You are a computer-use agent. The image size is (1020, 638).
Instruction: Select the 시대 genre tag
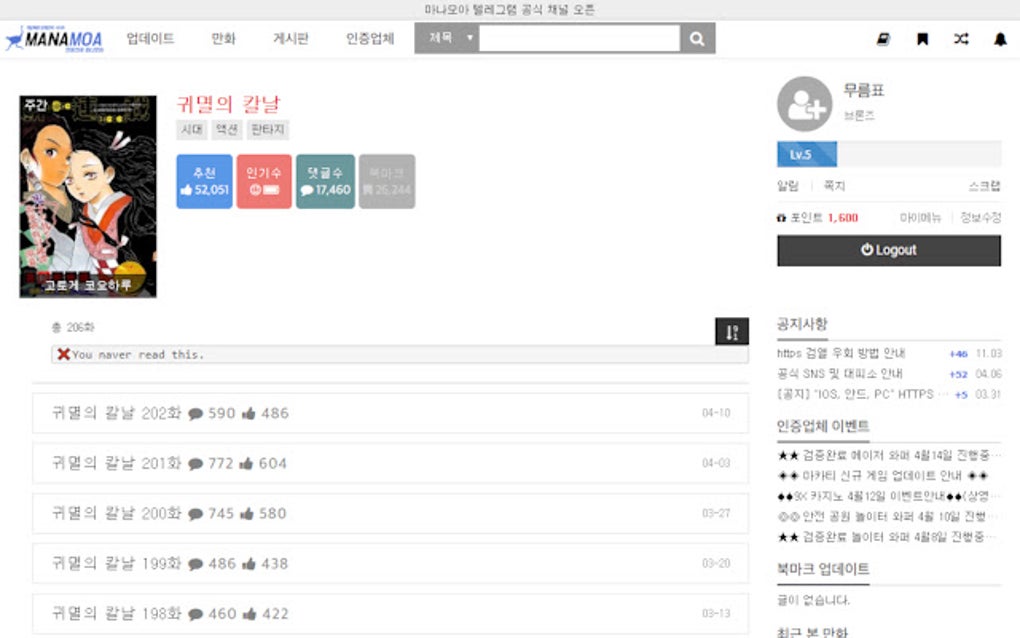[x=191, y=129]
